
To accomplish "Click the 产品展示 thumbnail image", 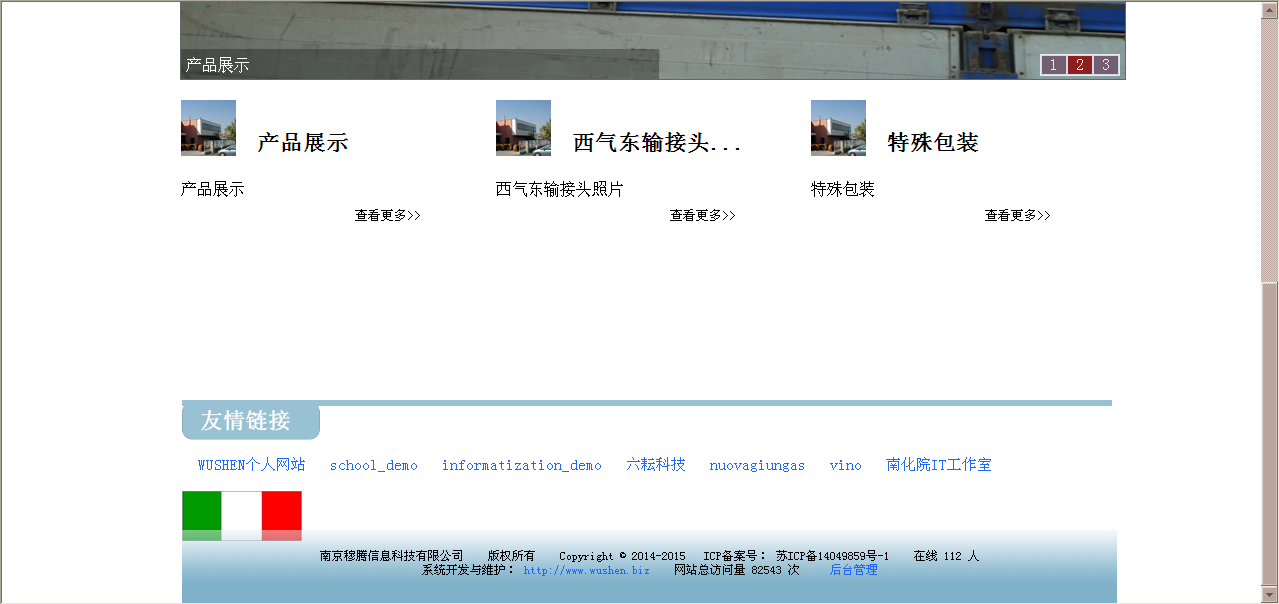I will pos(208,128).
